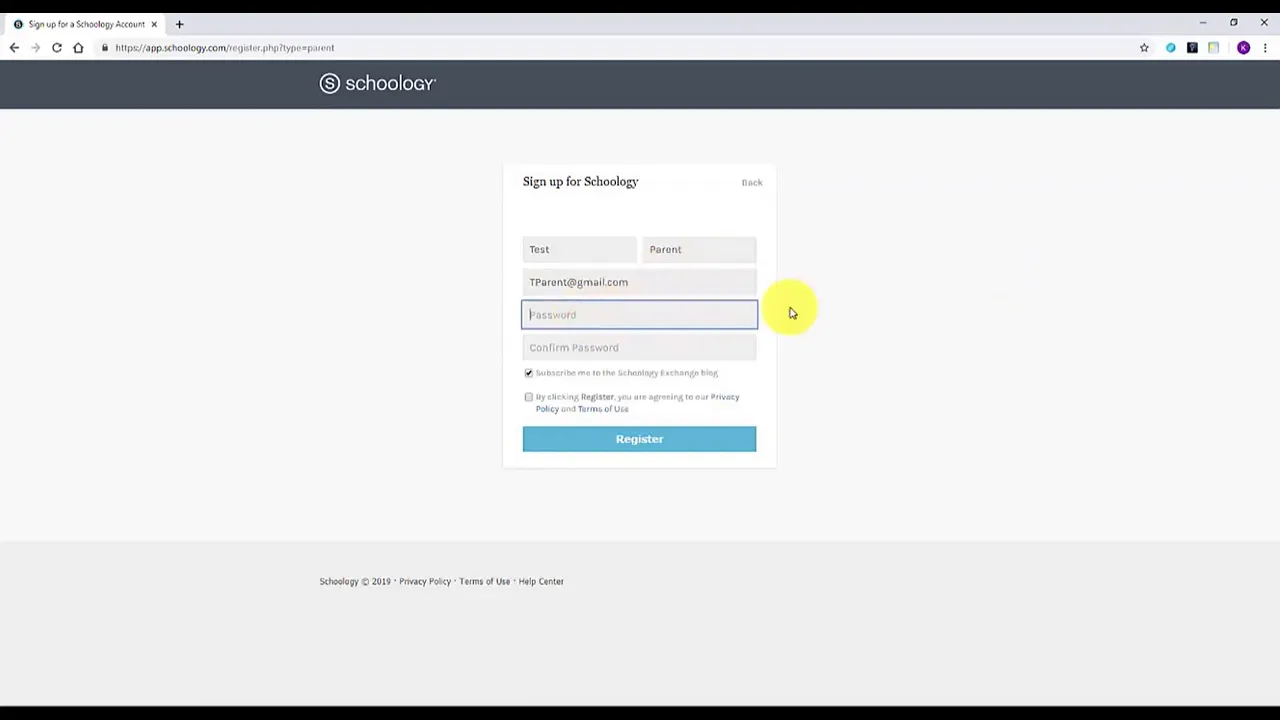Open the dark square extension icon
Viewport: 1280px width, 720px height.
[1192, 48]
